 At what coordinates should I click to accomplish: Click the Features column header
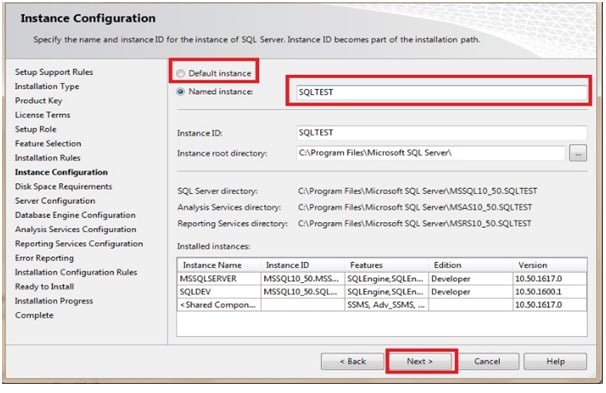coord(386,265)
